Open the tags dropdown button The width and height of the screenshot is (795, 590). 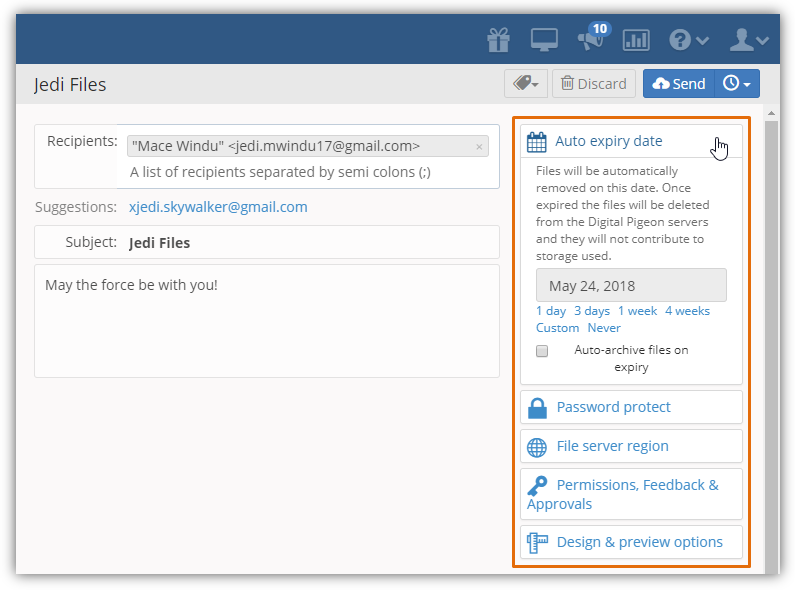pyautogui.click(x=526, y=84)
